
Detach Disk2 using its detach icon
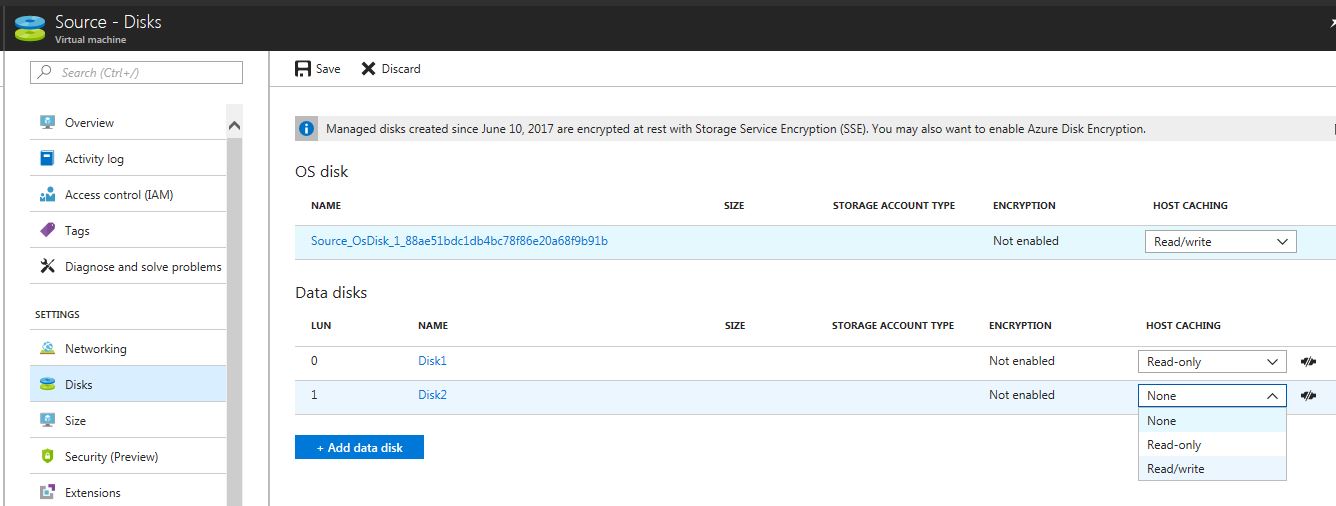(1308, 396)
